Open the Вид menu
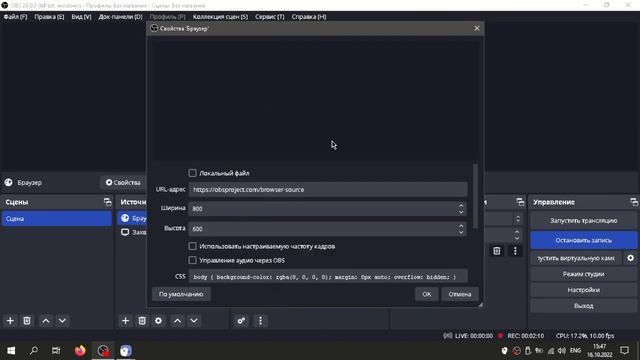640x360 pixels. (81, 17)
